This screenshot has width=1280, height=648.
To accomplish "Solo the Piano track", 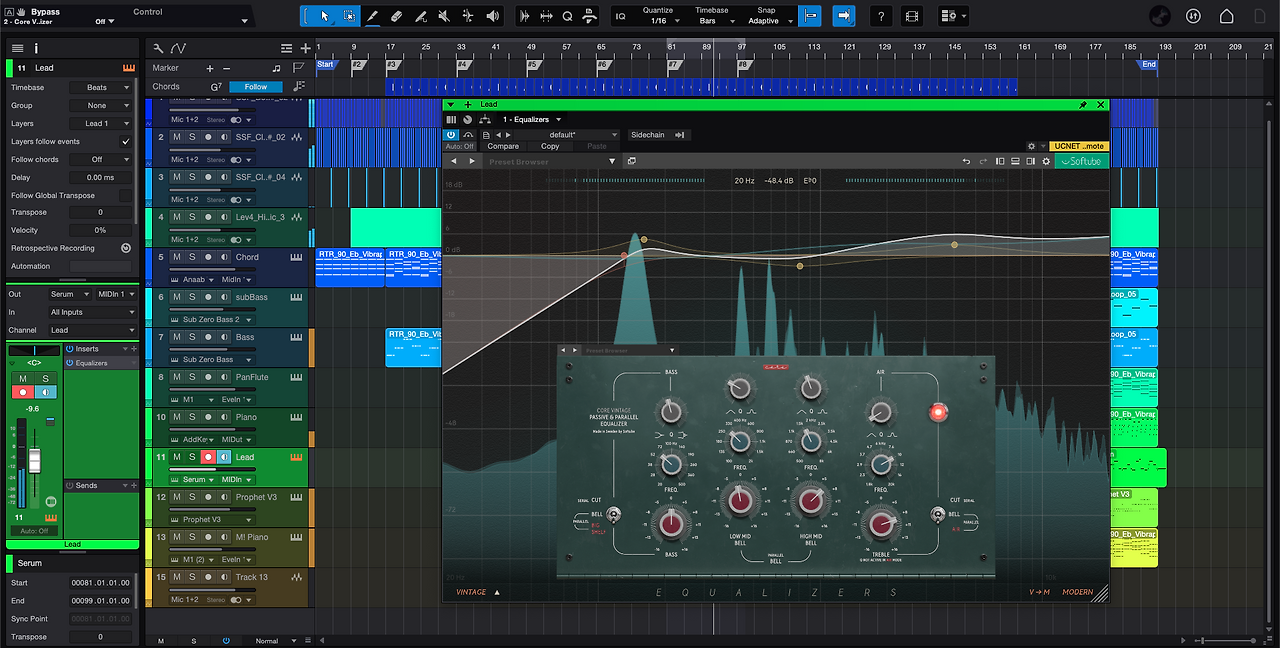I will point(192,417).
